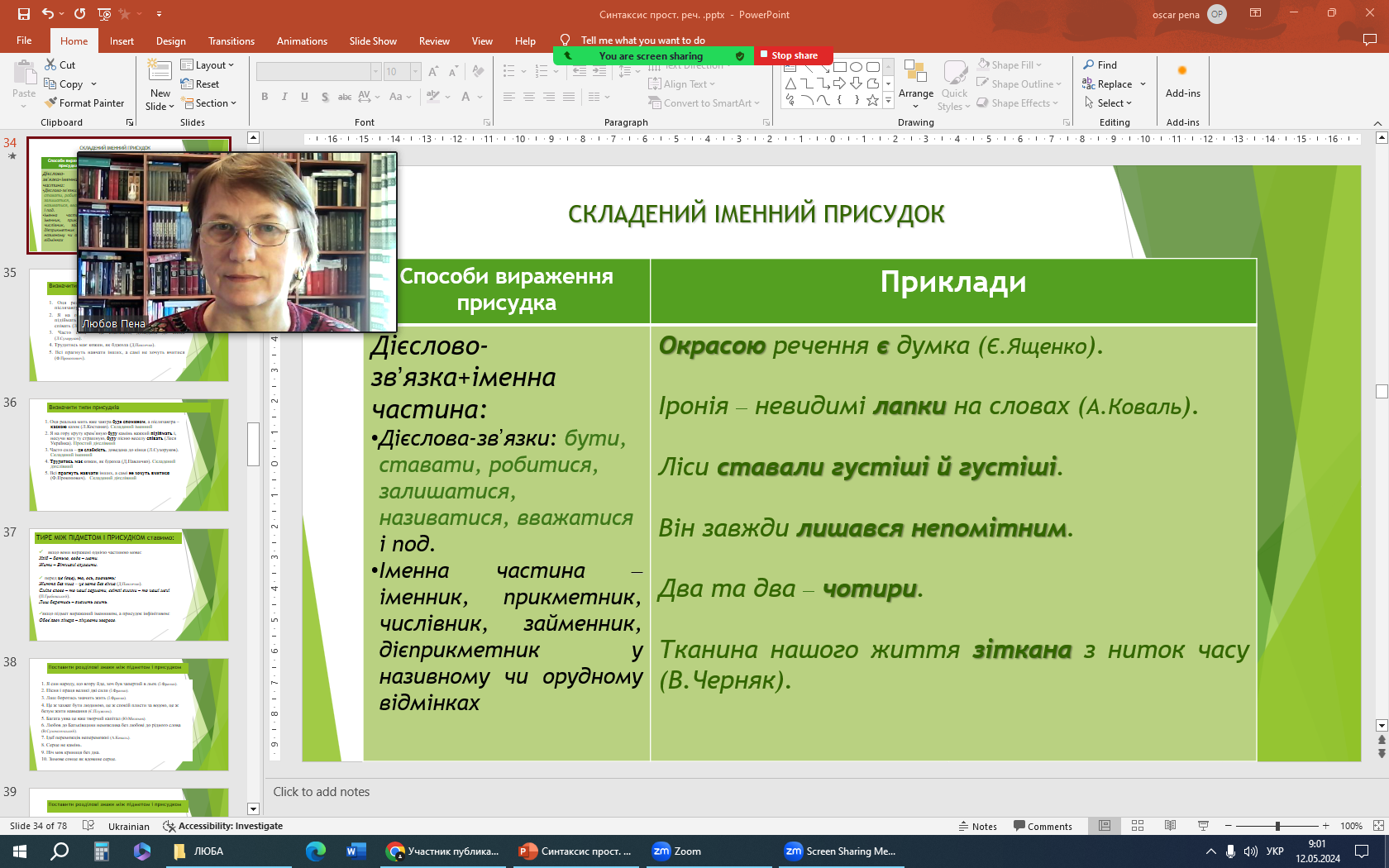Viewport: 1389px width, 868px height.
Task: Open the Select dropdown in Editing
Action: coord(1108,103)
